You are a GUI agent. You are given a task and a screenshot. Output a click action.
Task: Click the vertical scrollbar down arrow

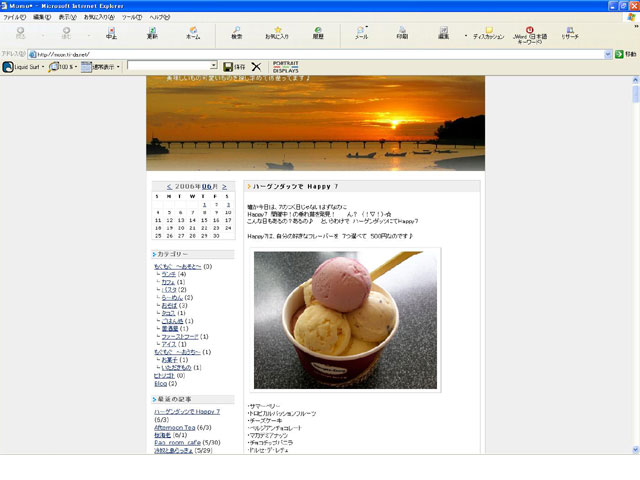(636, 449)
